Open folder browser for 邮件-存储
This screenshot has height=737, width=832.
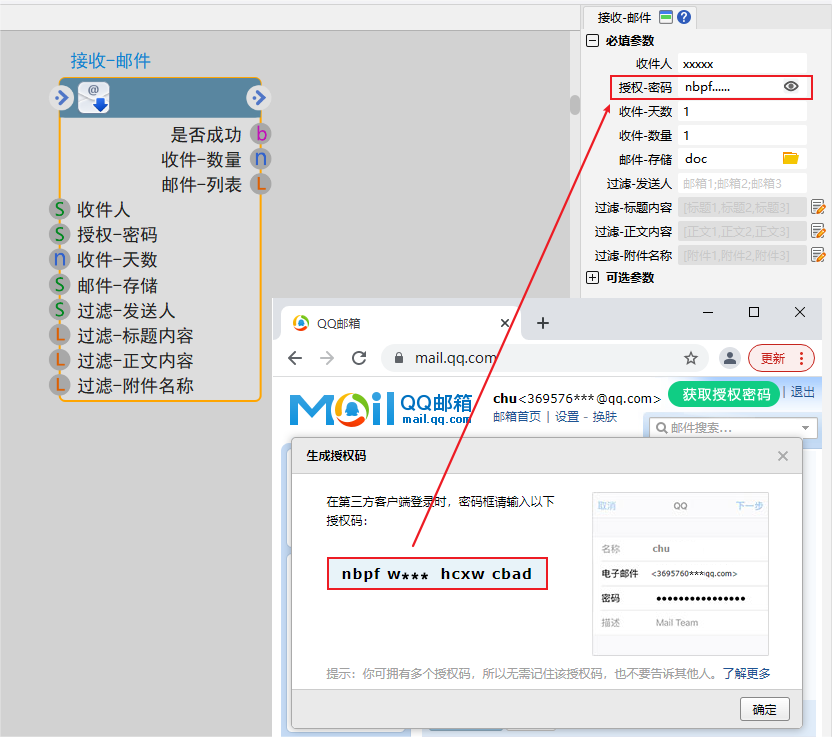[x=791, y=158]
